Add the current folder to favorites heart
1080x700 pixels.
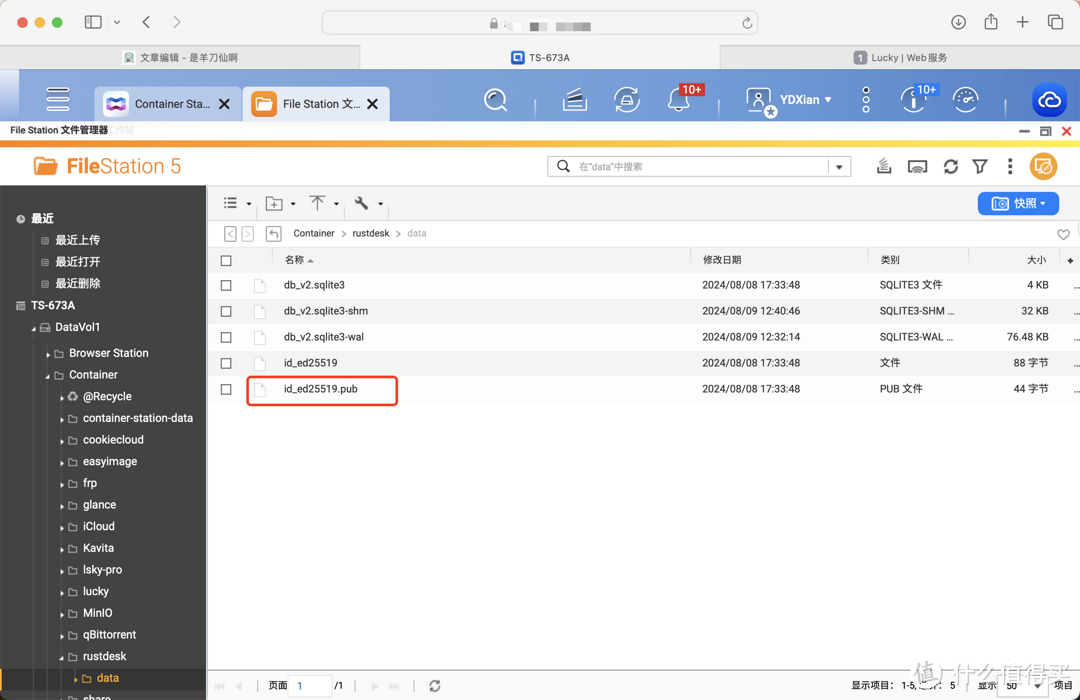(1063, 234)
